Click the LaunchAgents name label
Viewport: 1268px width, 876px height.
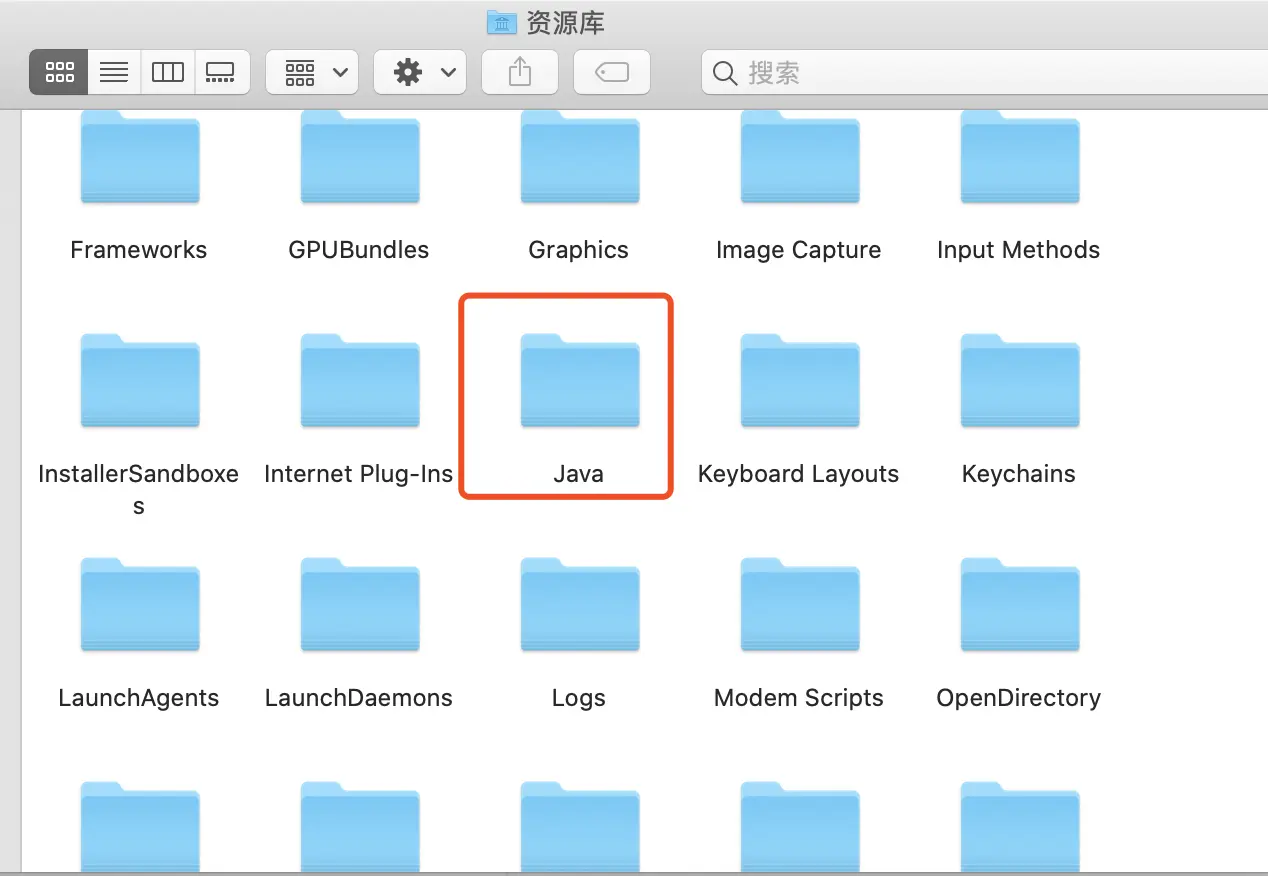(139, 698)
